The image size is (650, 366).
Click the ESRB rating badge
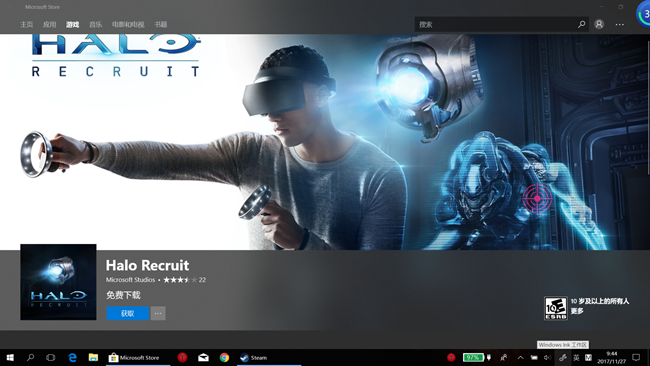tap(555, 308)
